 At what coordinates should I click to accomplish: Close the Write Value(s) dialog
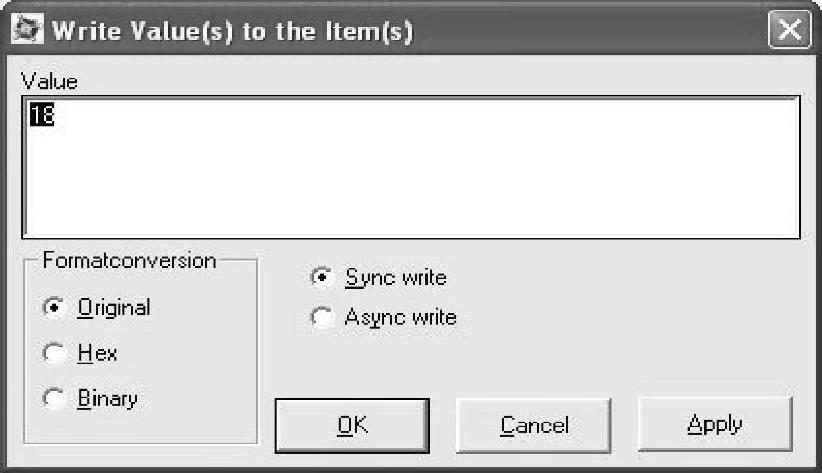point(788,30)
